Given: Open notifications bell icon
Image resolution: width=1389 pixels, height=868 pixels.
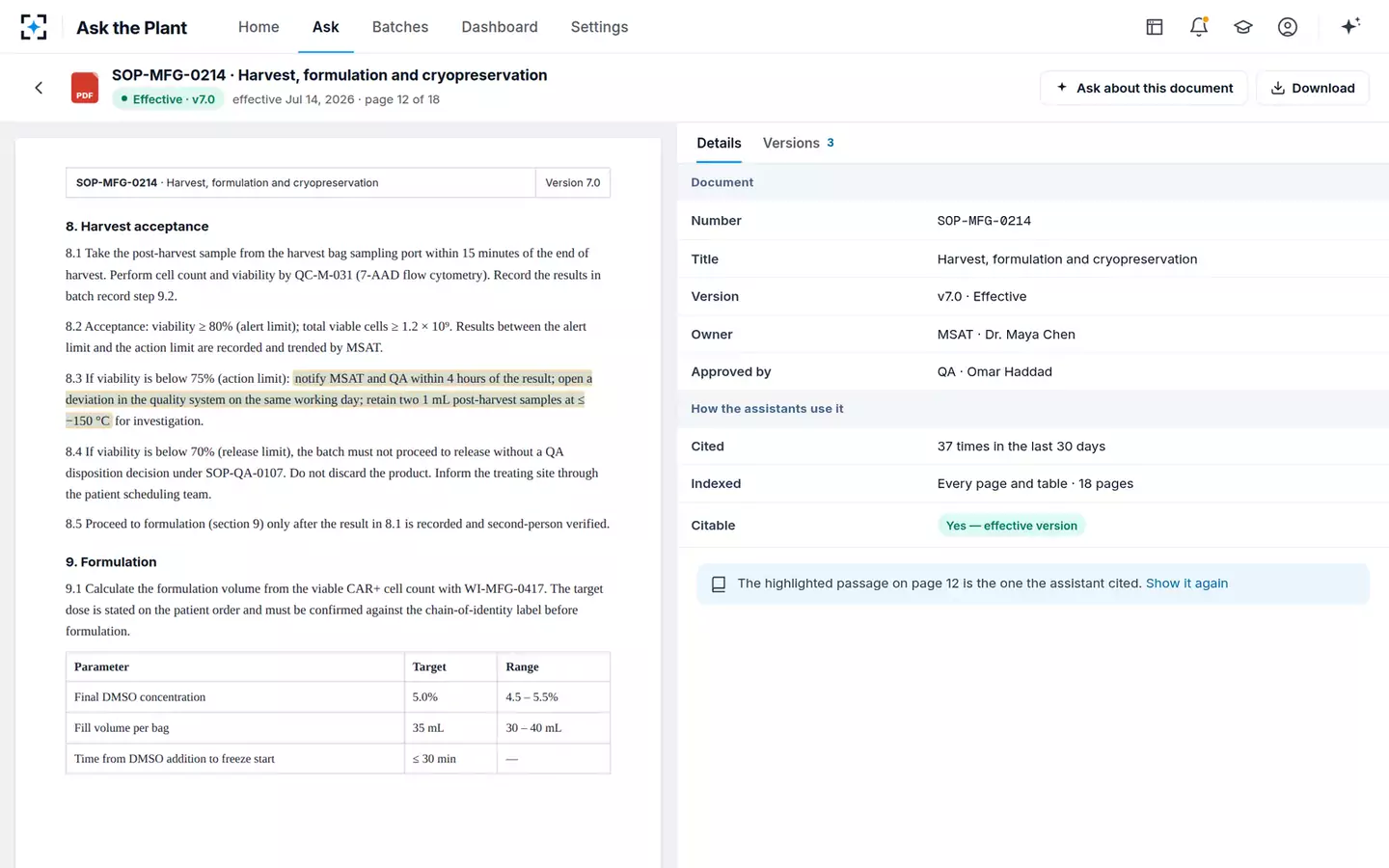Looking at the screenshot, I should point(1199,27).
